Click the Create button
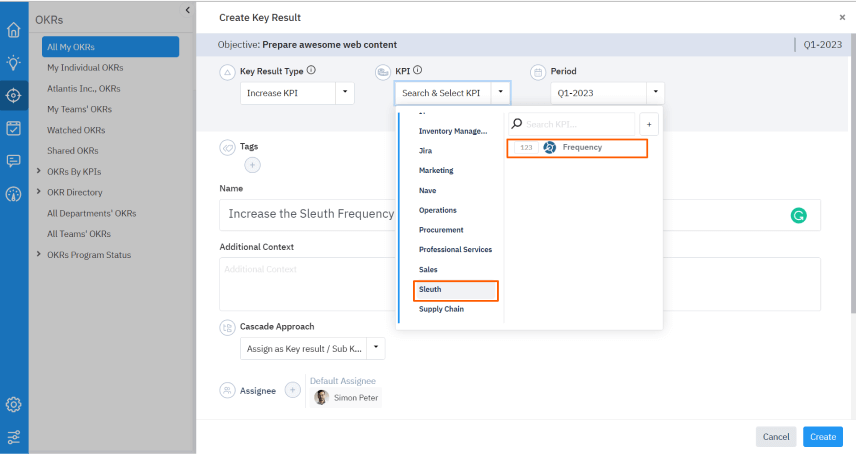Viewport: 856px width, 454px height. (x=823, y=437)
